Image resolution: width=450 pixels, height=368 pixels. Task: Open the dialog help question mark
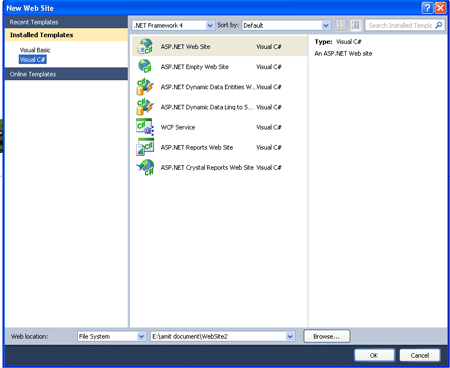pyautogui.click(x=427, y=8)
